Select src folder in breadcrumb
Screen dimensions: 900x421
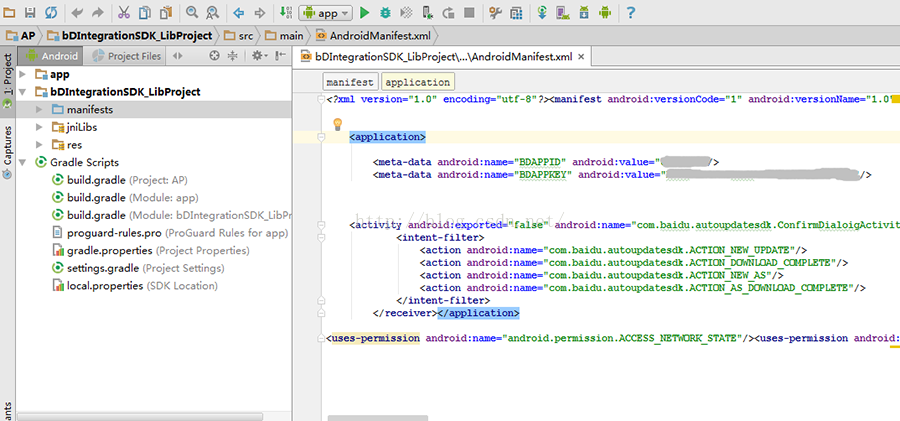point(239,36)
